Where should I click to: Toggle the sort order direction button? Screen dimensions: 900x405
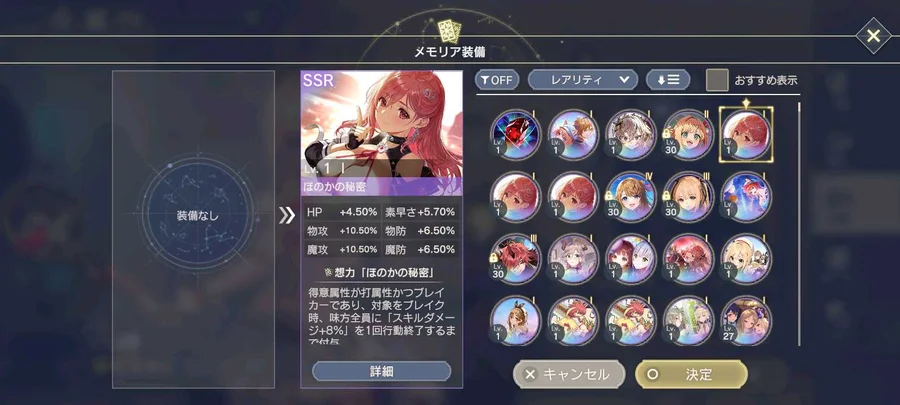tap(668, 80)
